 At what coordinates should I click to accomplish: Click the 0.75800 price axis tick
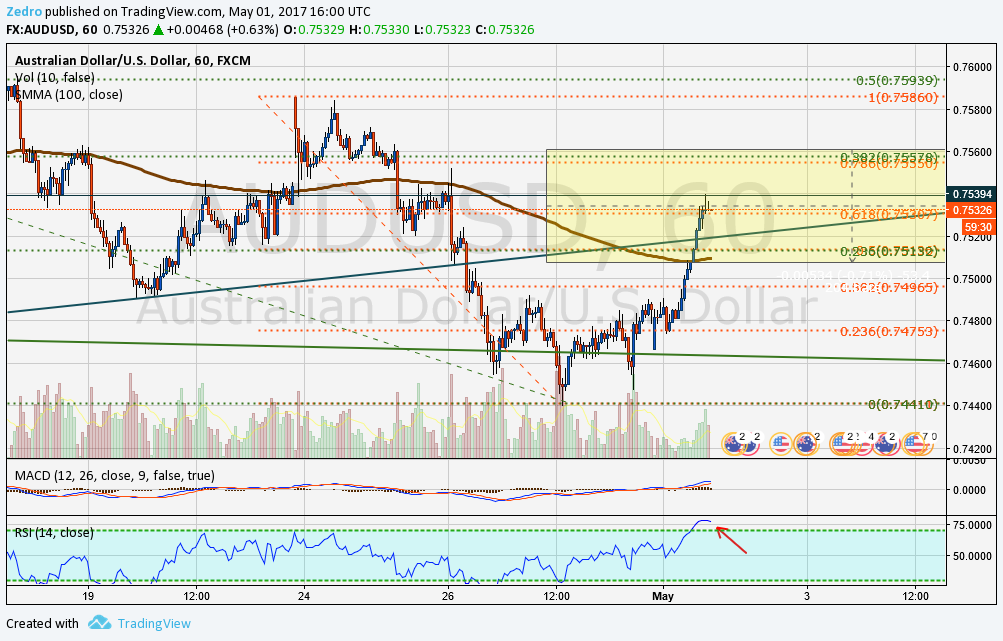(x=972, y=109)
